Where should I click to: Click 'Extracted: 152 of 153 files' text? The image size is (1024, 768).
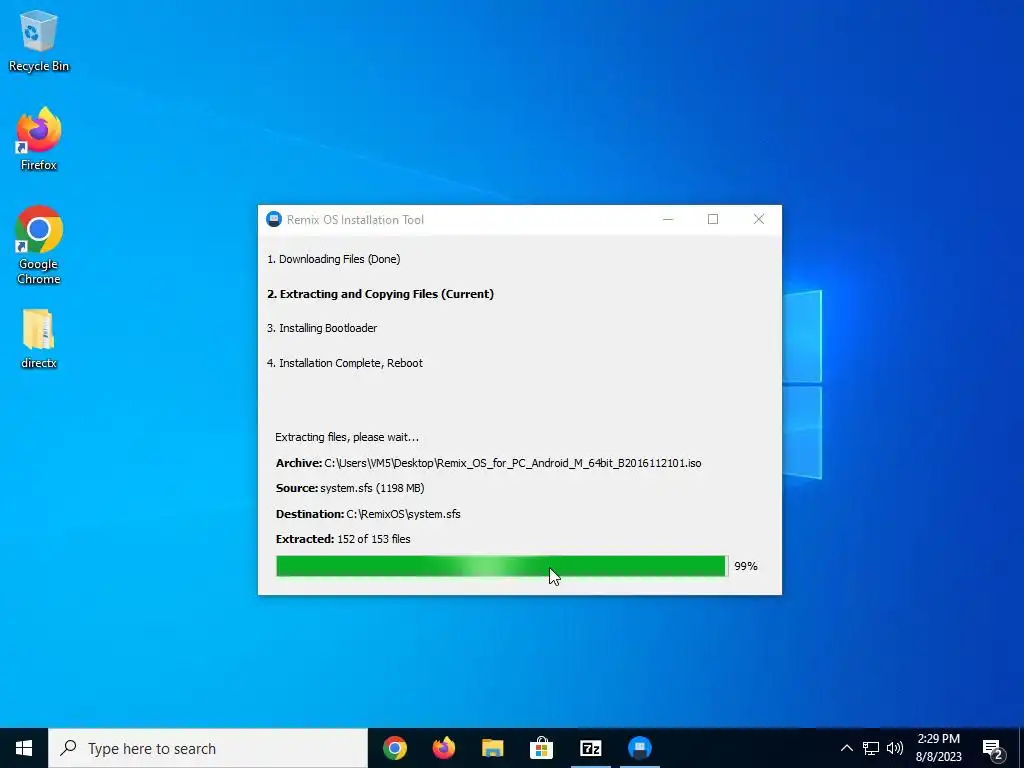343,539
